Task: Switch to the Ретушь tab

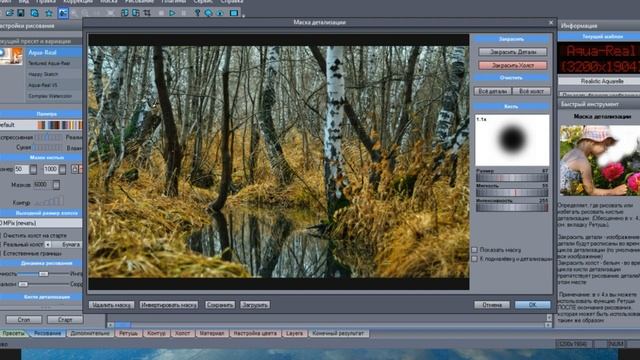Action: (x=128, y=333)
